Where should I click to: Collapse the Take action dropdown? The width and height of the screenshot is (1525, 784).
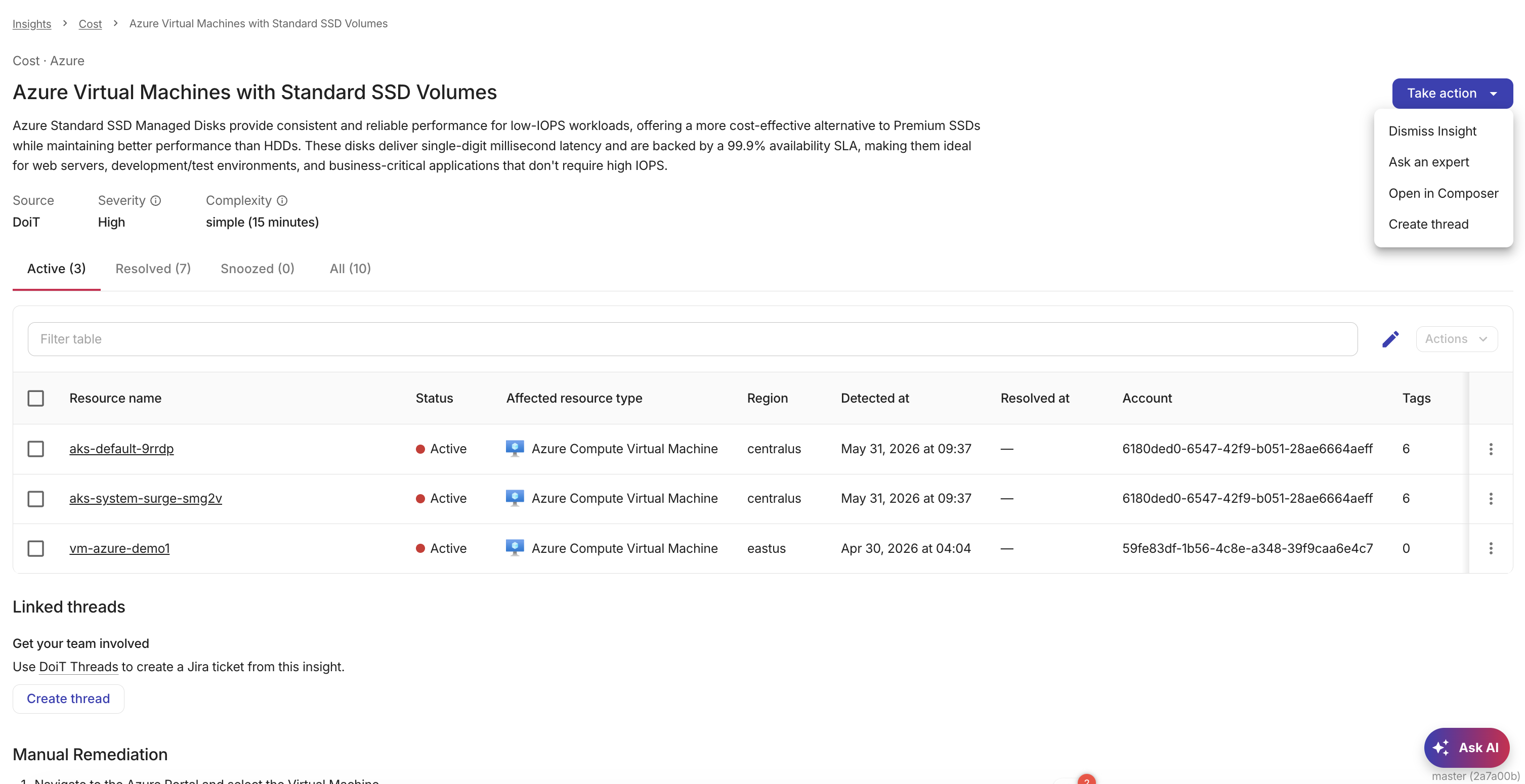pyautogui.click(x=1452, y=94)
